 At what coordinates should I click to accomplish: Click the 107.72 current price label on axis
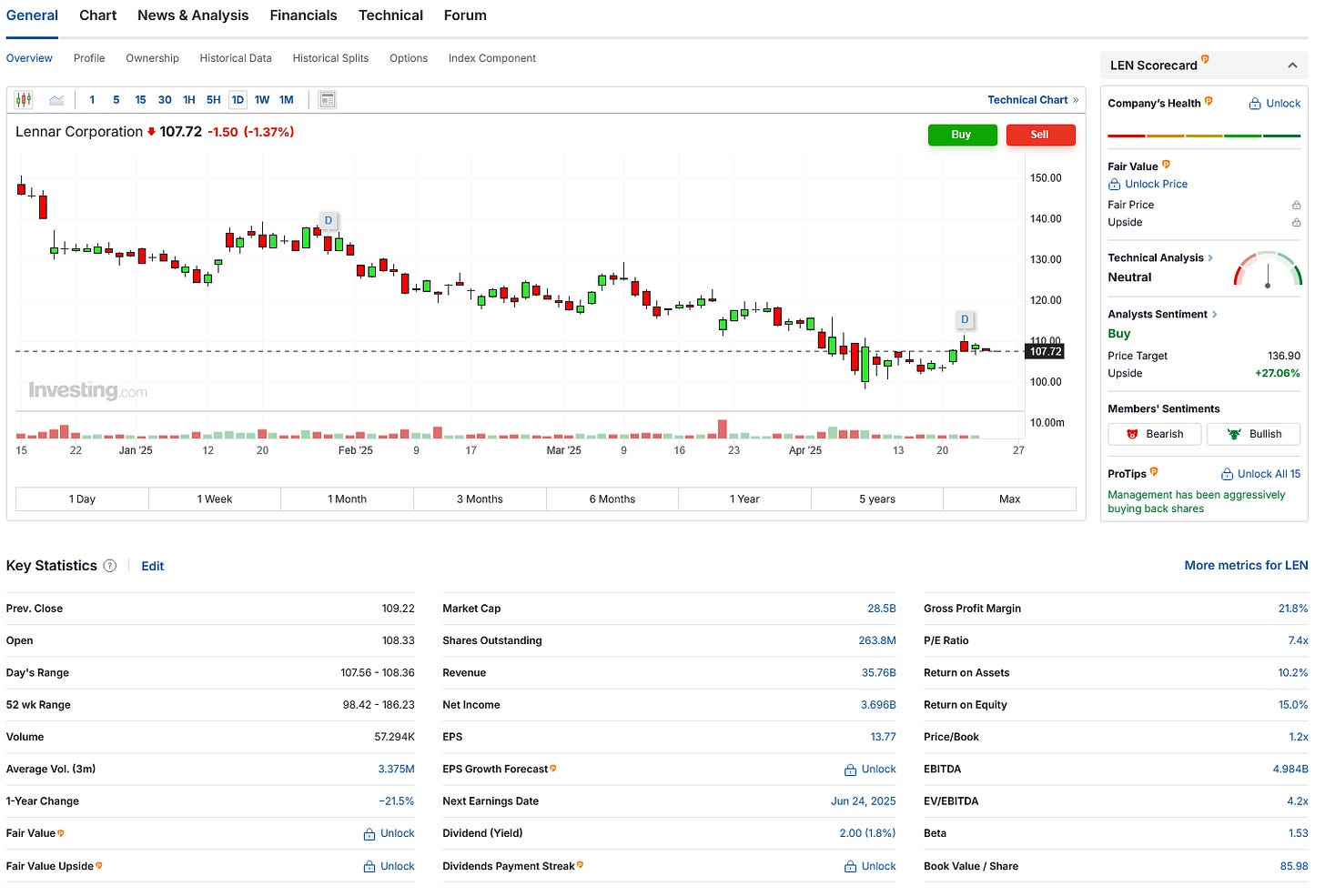pos(1046,351)
